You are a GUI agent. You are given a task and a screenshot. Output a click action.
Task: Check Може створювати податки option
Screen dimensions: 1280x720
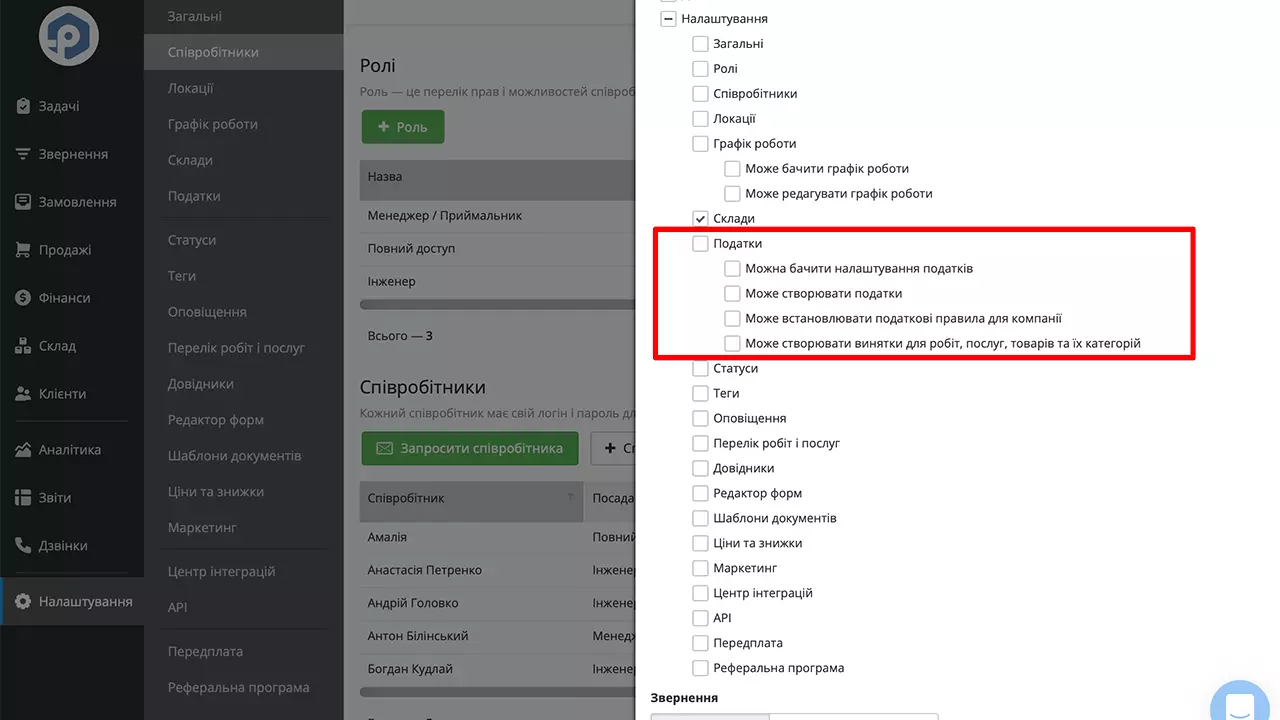tap(733, 293)
